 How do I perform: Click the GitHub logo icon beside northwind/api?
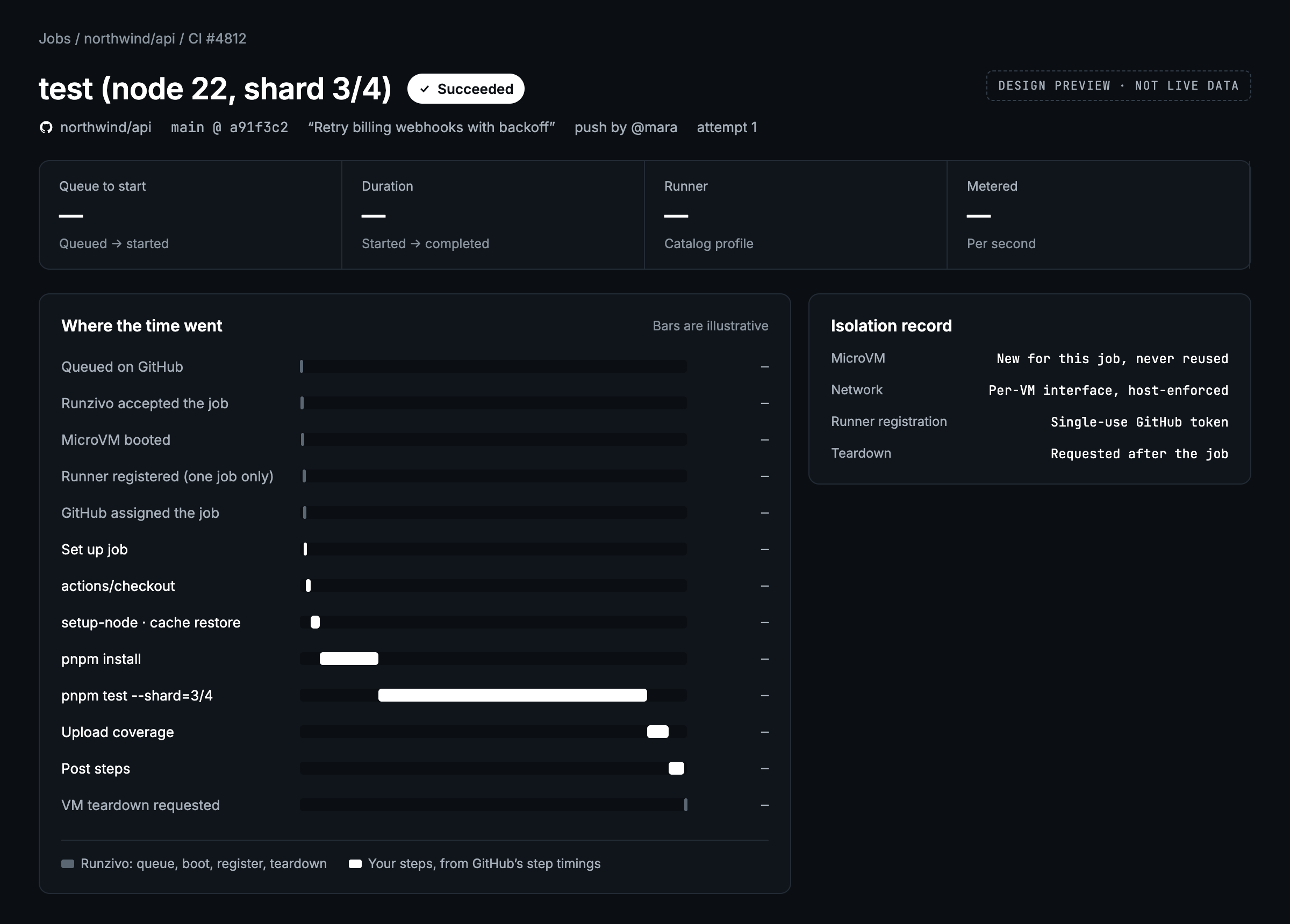pyautogui.click(x=46, y=127)
